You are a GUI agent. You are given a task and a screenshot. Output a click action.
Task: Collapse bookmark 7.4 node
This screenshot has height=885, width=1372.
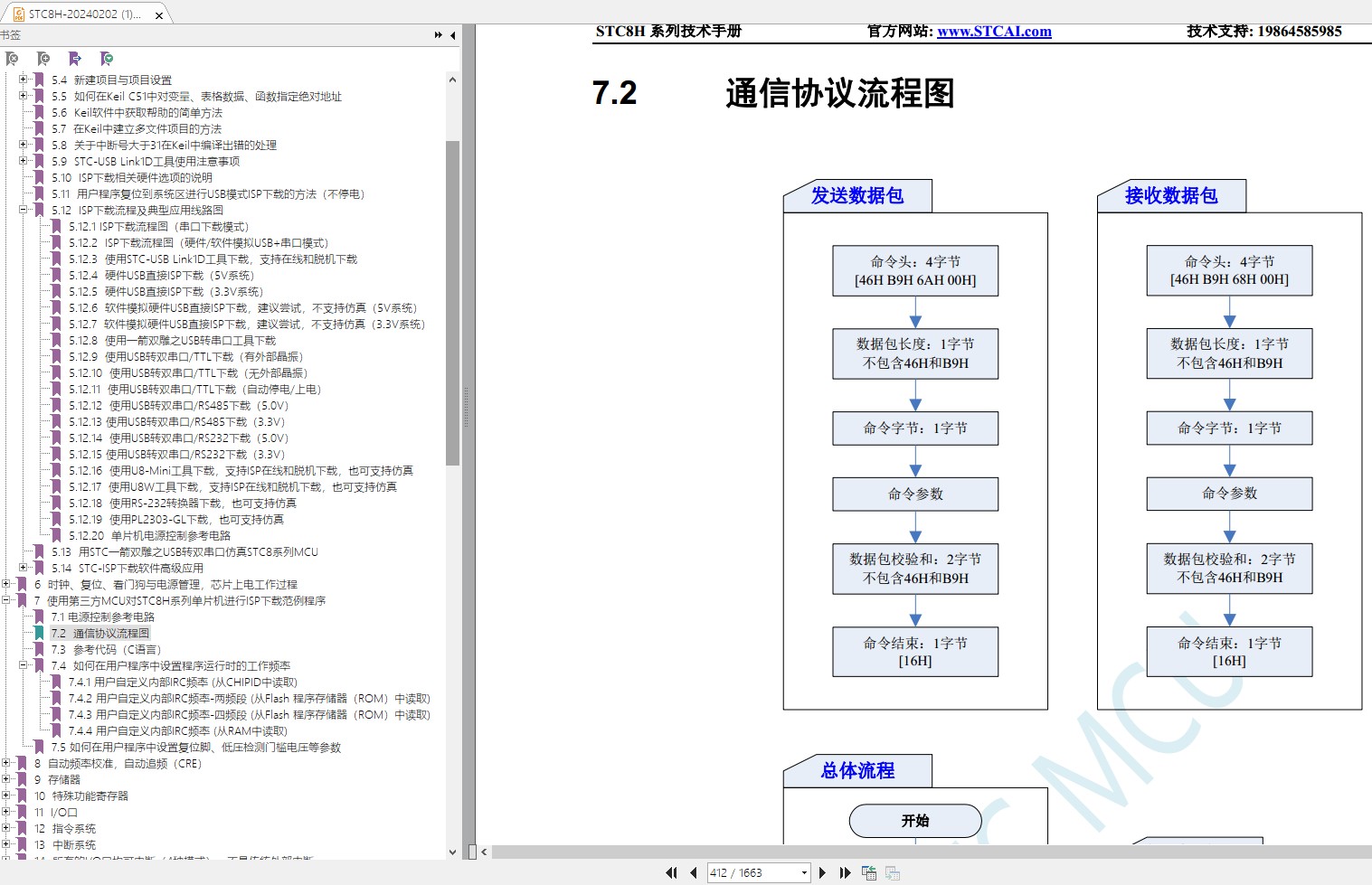pos(24,665)
